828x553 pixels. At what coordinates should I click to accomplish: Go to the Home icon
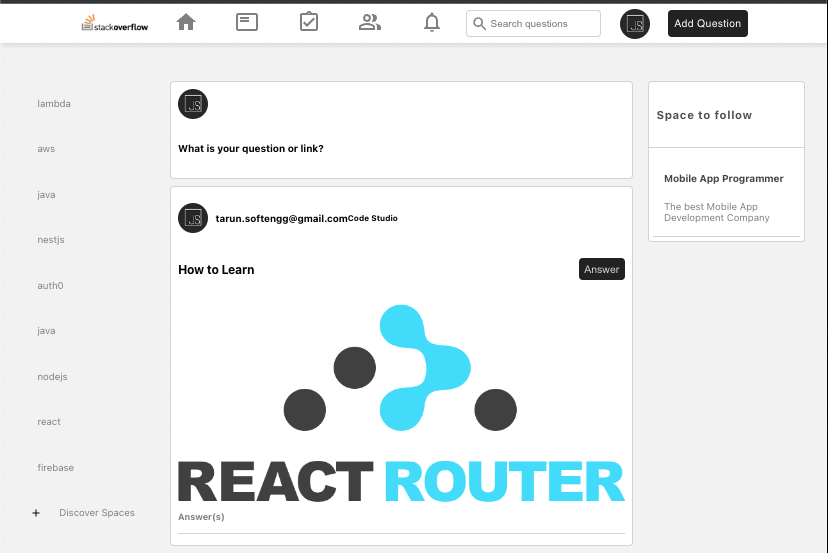[186, 22]
